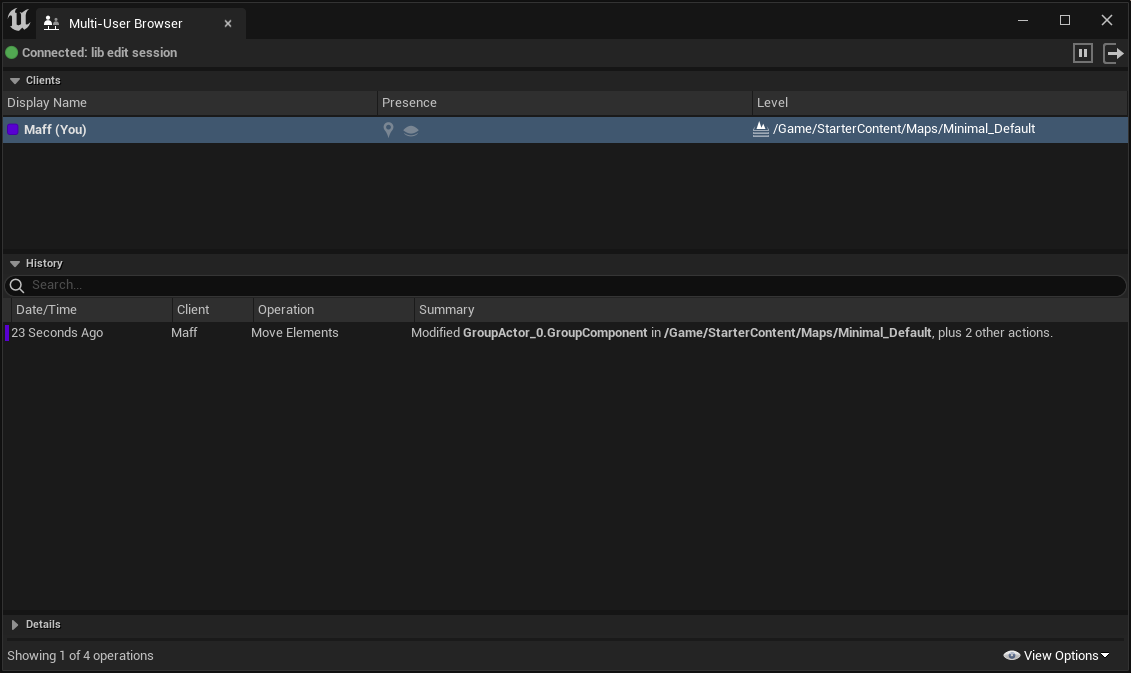
Task: Collapse the History section
Action: [14, 263]
